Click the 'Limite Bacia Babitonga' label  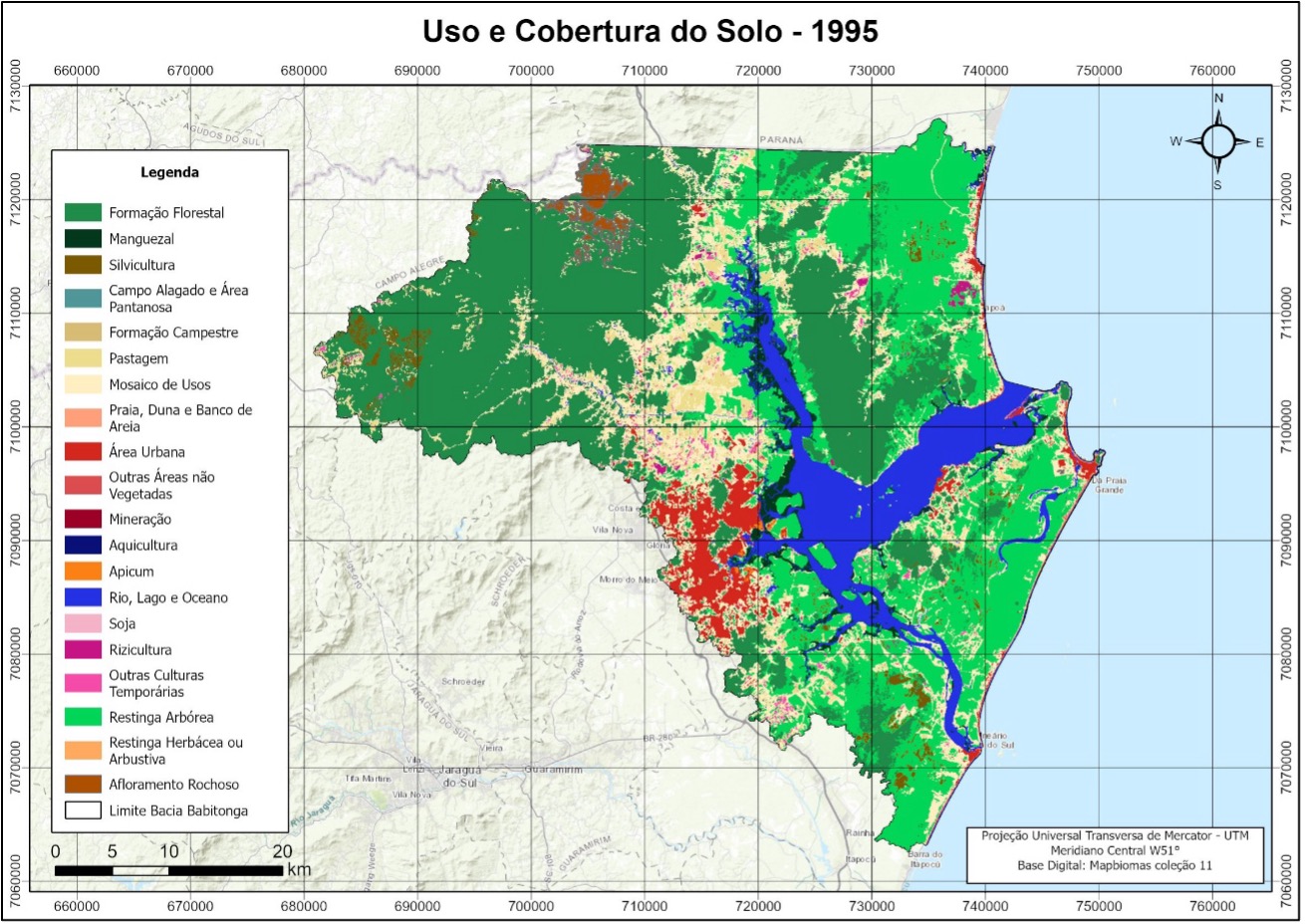(x=178, y=810)
